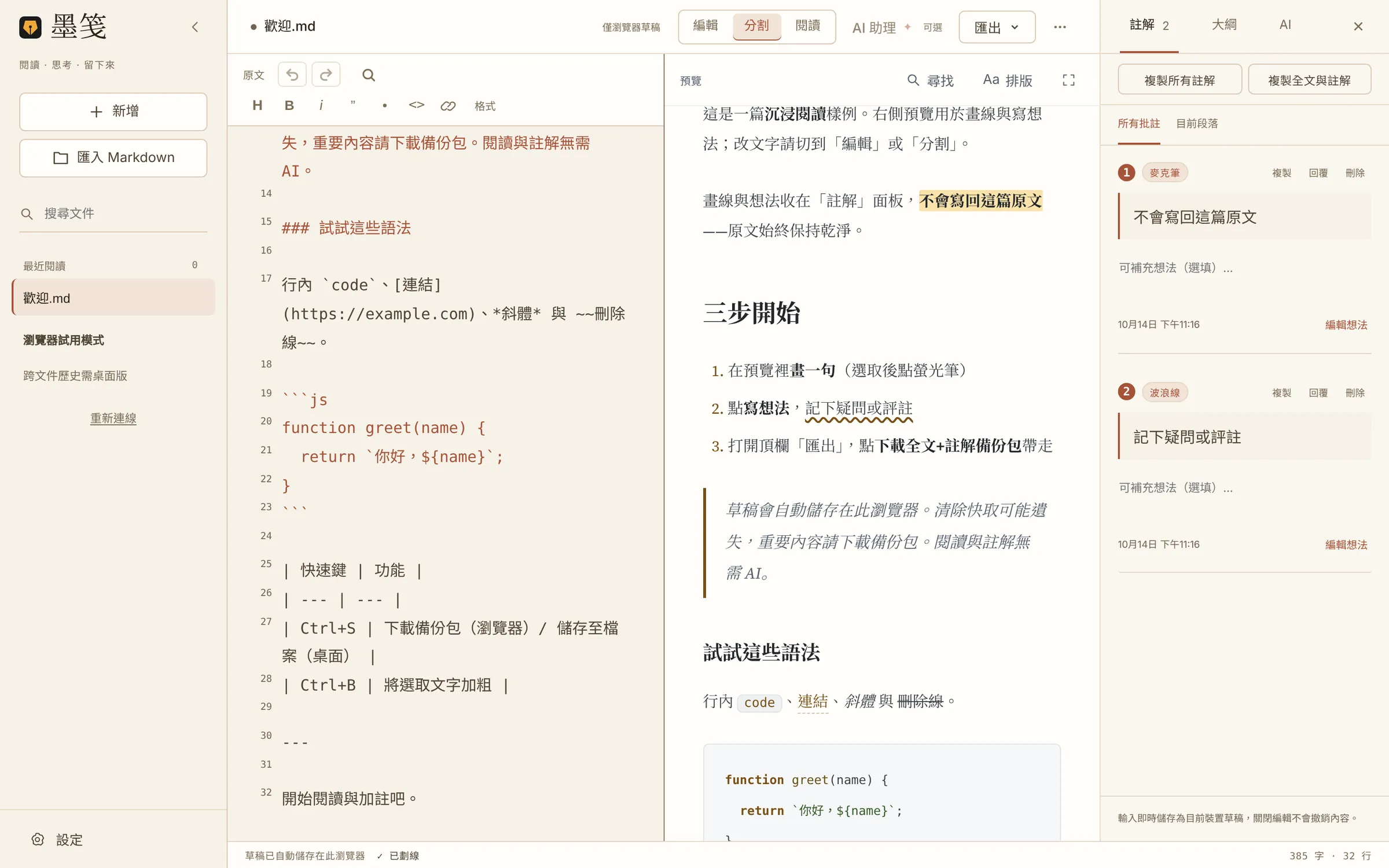
Task: Insert a heading with the H tool
Action: 258,105
